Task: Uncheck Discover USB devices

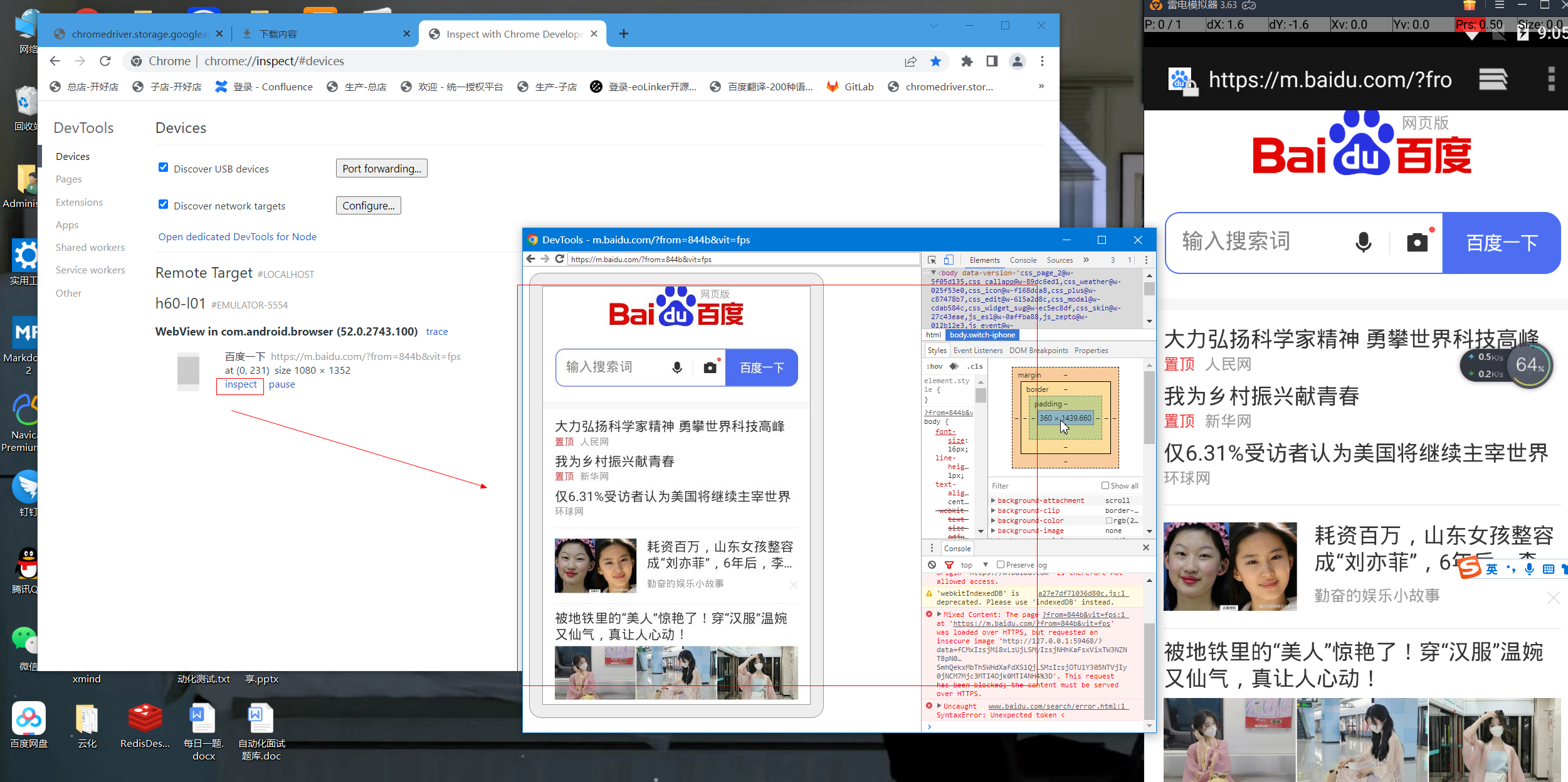Action: point(164,167)
